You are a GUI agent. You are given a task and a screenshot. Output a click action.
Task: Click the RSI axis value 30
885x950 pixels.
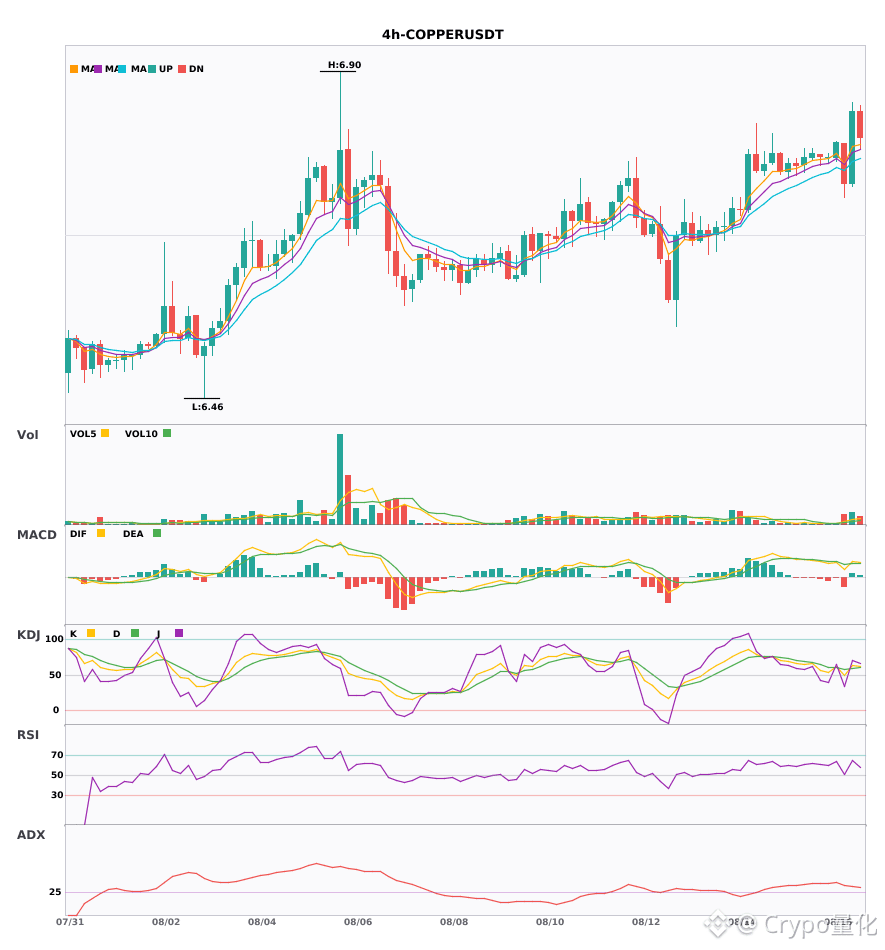pos(57,795)
